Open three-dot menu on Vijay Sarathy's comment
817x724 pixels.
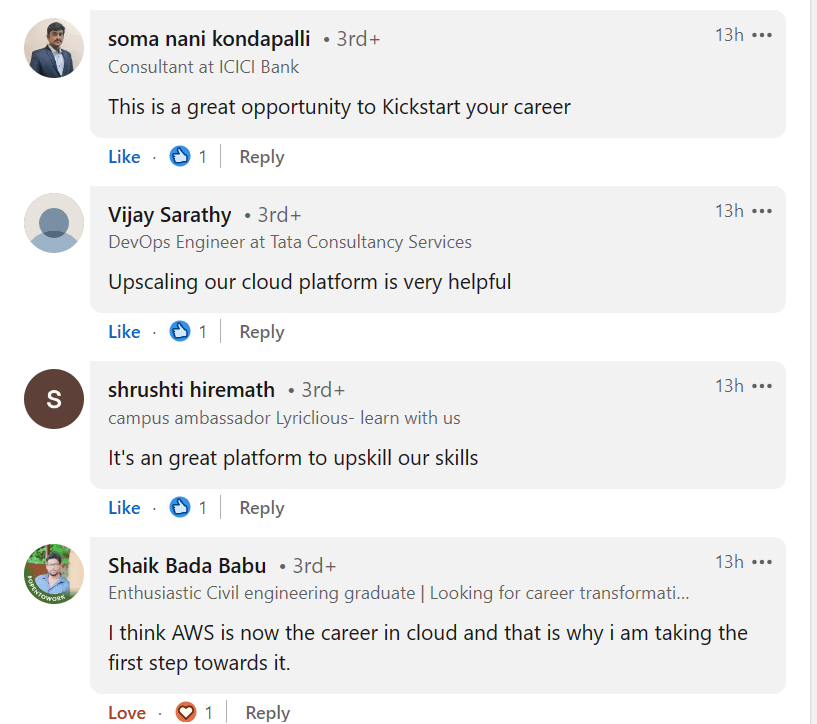point(762,211)
